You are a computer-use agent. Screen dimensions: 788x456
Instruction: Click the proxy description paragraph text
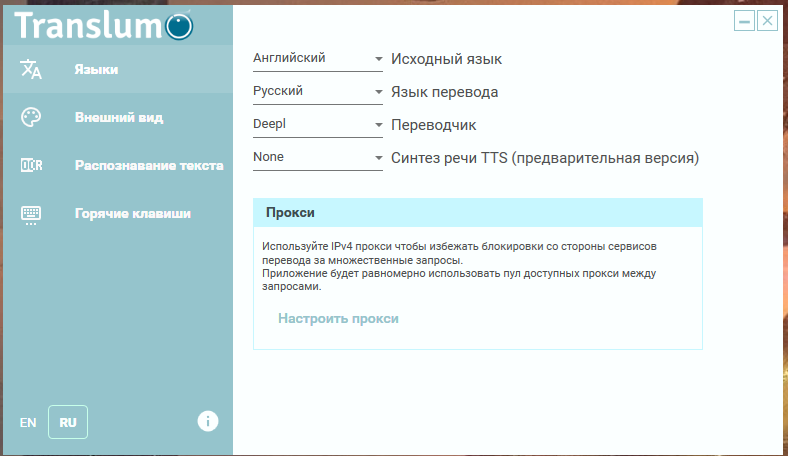click(x=459, y=266)
